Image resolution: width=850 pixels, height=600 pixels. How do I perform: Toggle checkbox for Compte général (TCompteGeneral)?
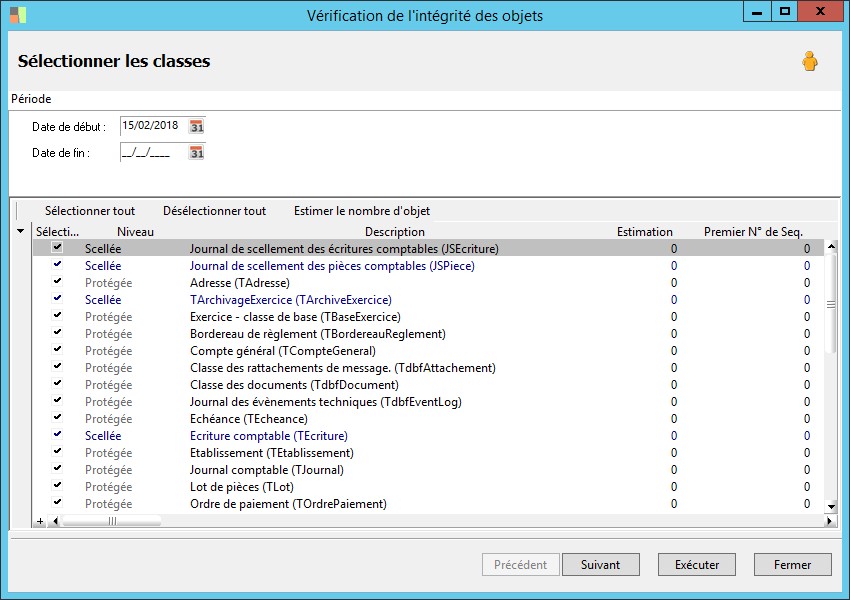[x=57, y=350]
